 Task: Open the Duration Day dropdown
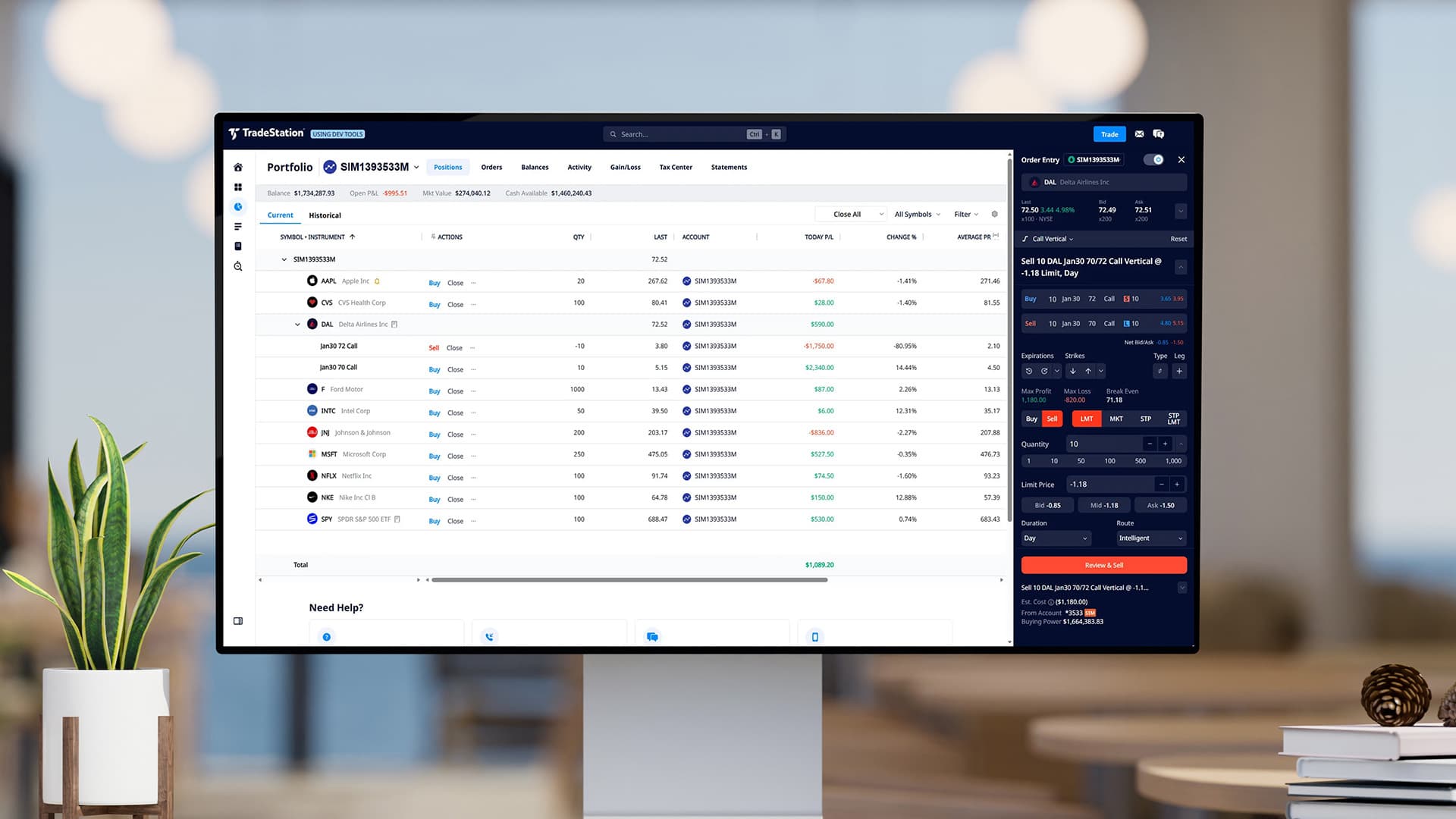(x=1056, y=539)
